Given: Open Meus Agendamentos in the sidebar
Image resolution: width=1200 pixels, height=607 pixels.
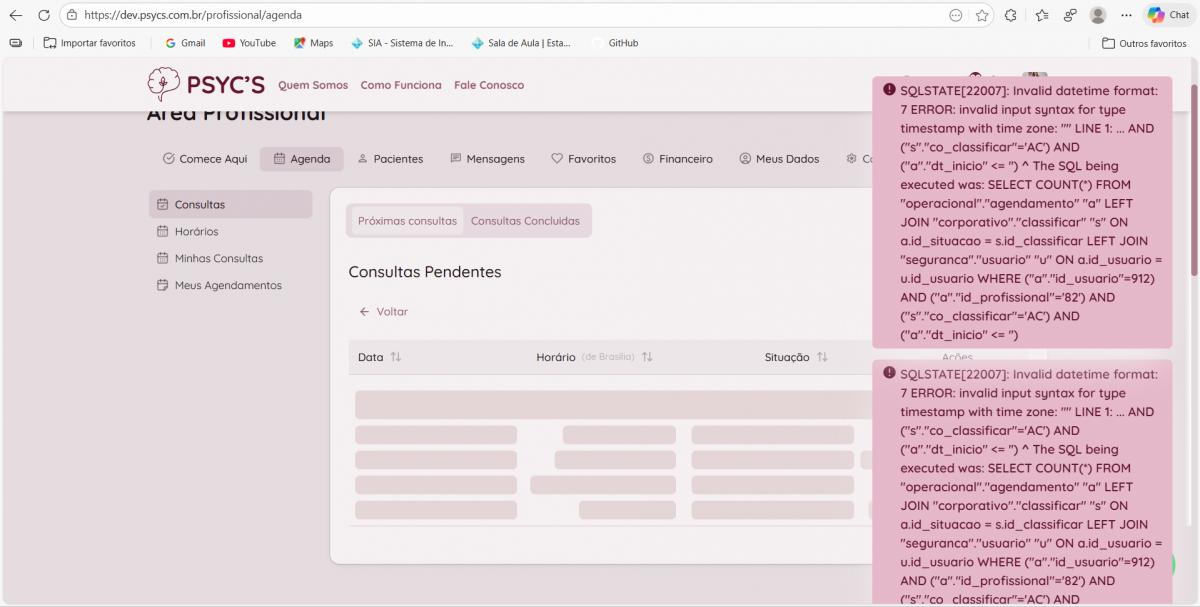Looking at the screenshot, I should coord(228,285).
